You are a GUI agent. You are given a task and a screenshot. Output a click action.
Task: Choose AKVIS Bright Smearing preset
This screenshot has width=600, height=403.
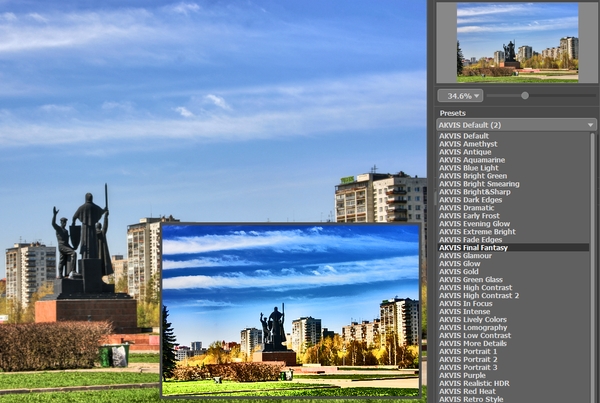[x=513, y=184]
